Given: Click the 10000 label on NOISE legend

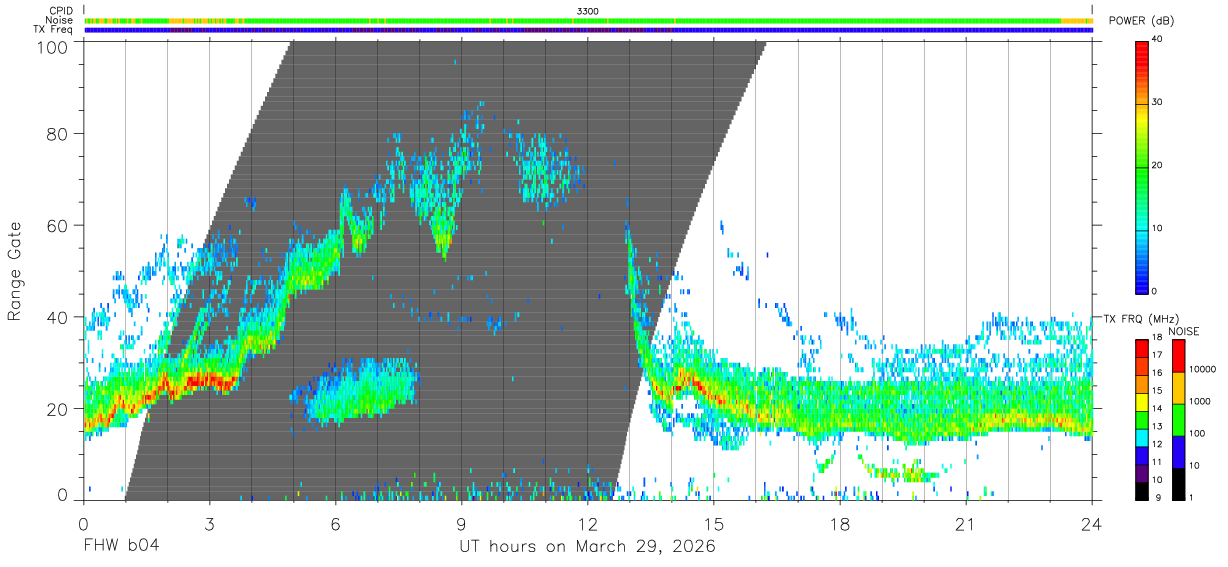Looking at the screenshot, I should click(1202, 369).
